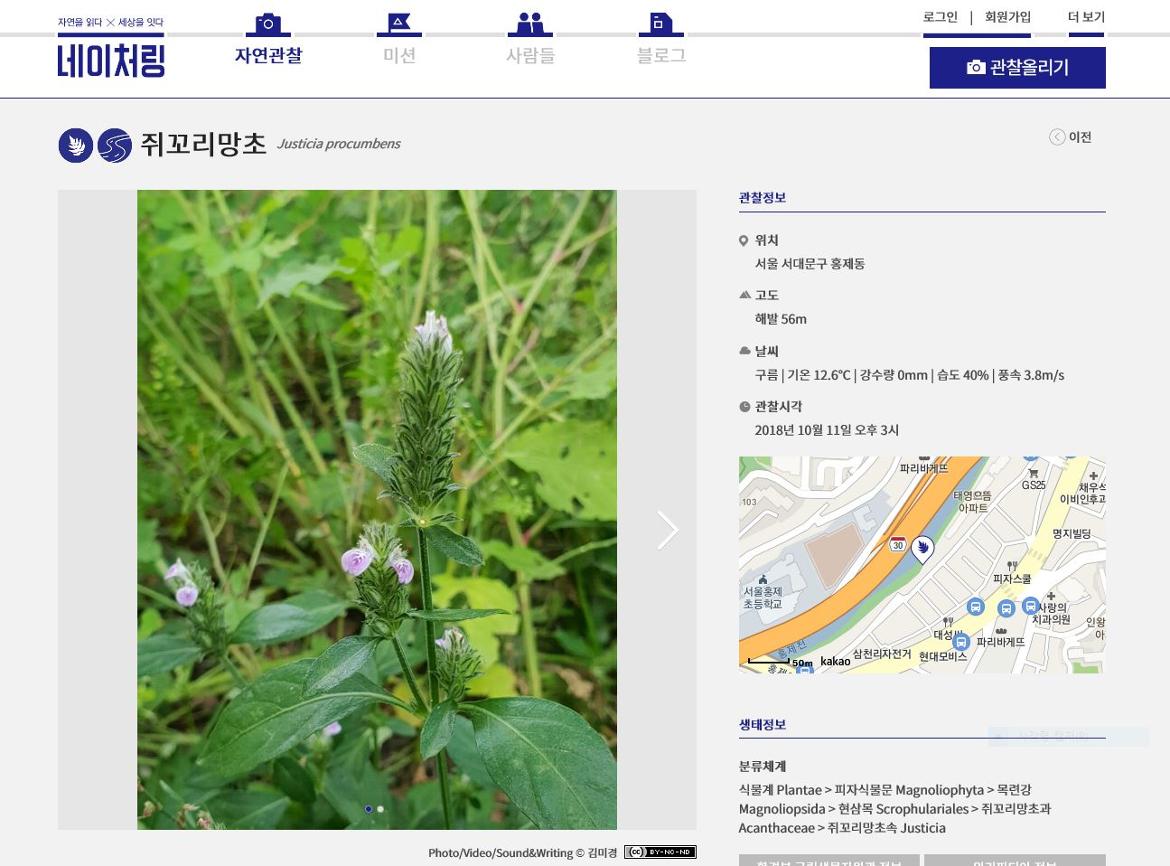Click the Creative Commons license badge
This screenshot has width=1170, height=866.
click(x=660, y=852)
